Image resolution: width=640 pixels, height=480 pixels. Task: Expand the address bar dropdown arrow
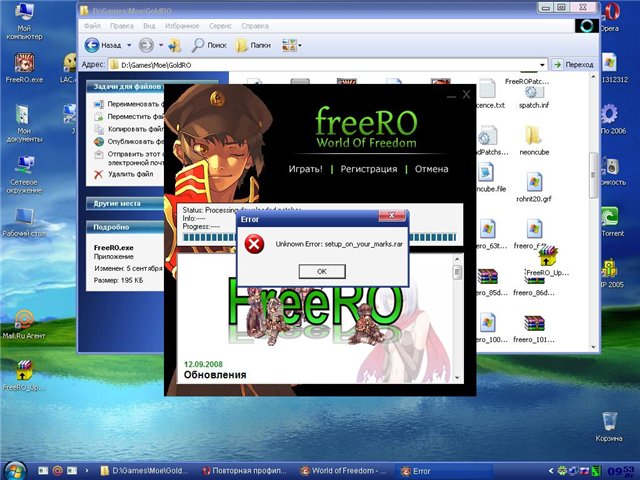542,65
